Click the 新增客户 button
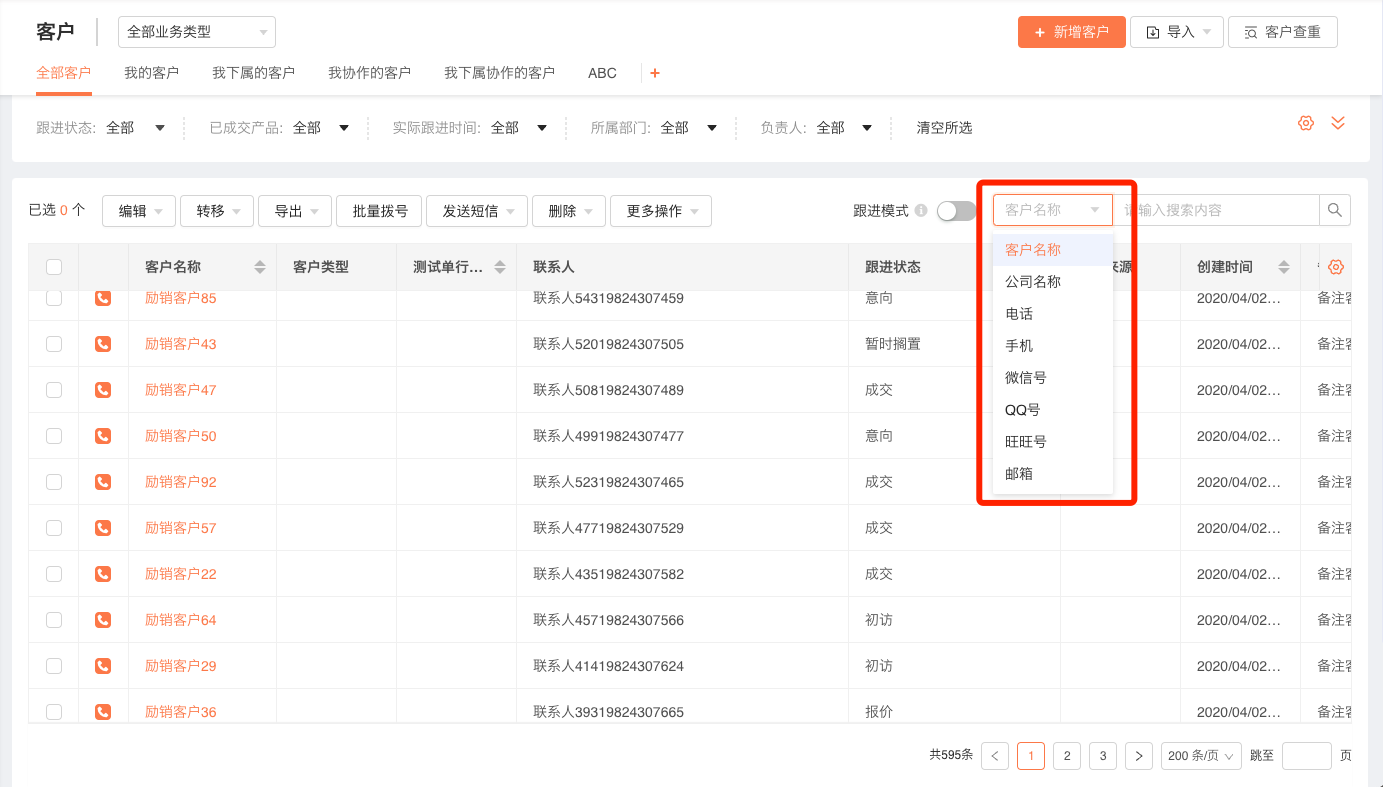 [x=1071, y=32]
